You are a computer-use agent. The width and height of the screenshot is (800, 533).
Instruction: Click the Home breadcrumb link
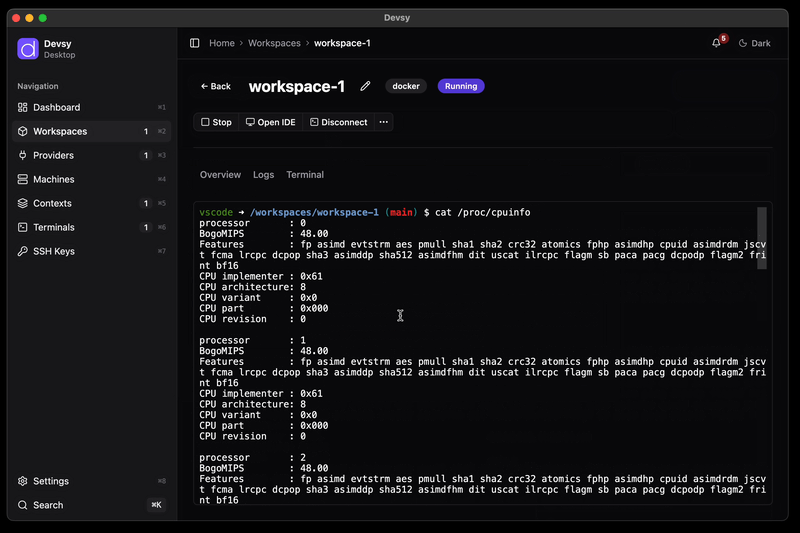click(x=221, y=43)
